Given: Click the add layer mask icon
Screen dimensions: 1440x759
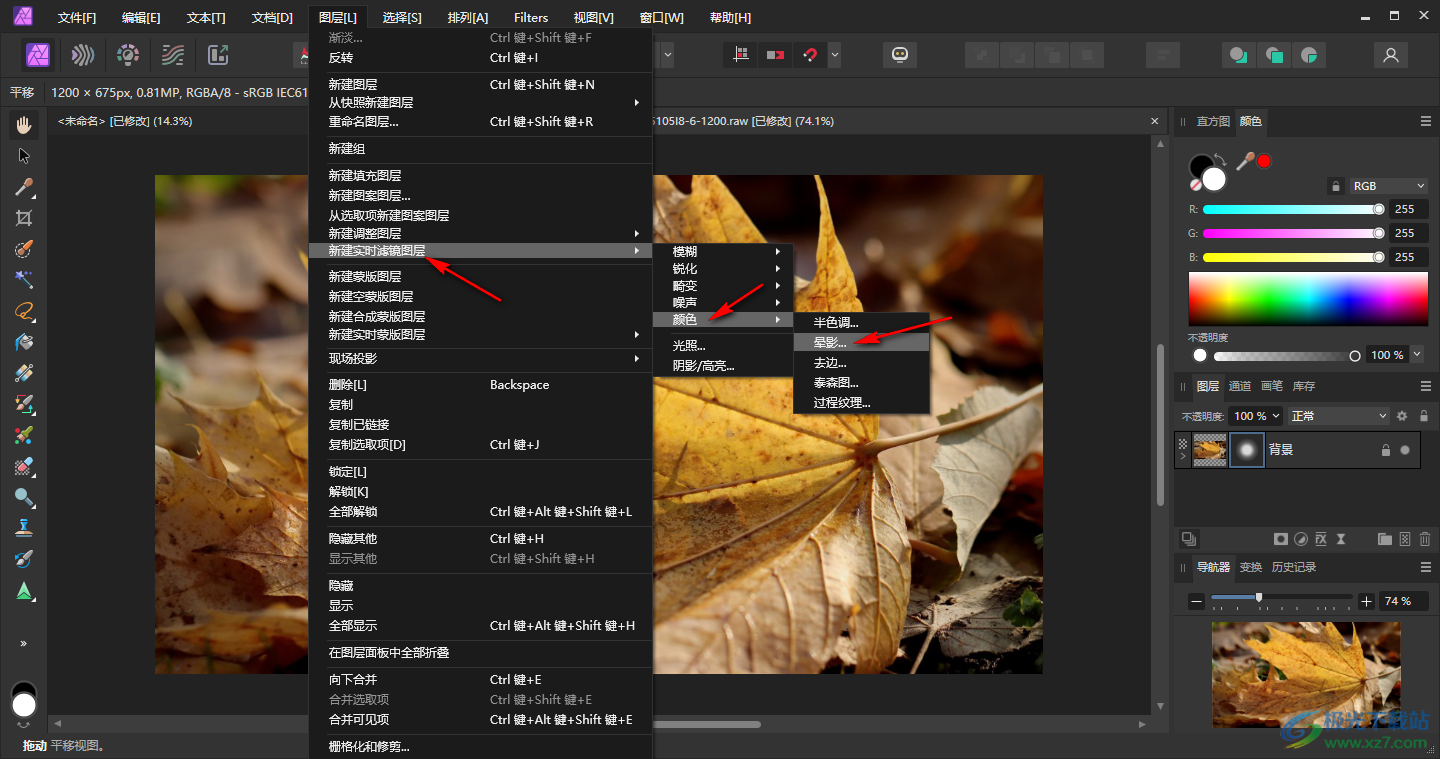Looking at the screenshot, I should point(1280,539).
